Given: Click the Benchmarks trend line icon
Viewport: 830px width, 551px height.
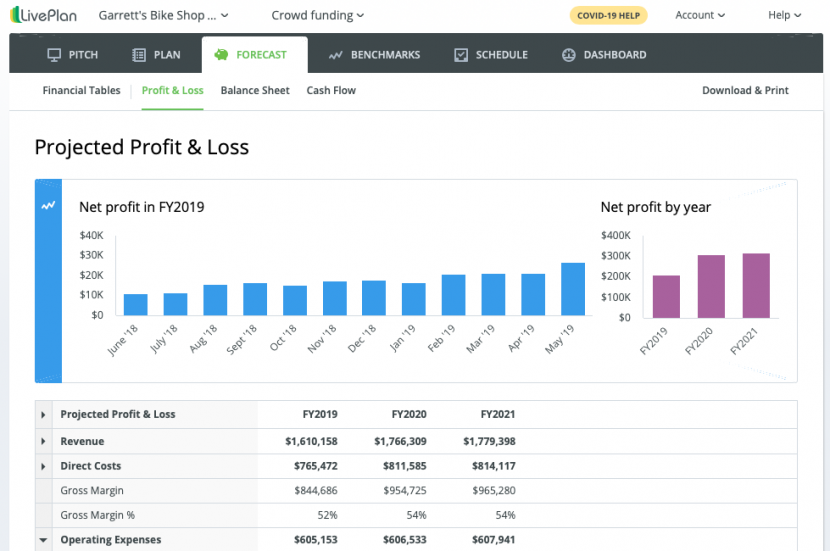Looking at the screenshot, I should [336, 55].
